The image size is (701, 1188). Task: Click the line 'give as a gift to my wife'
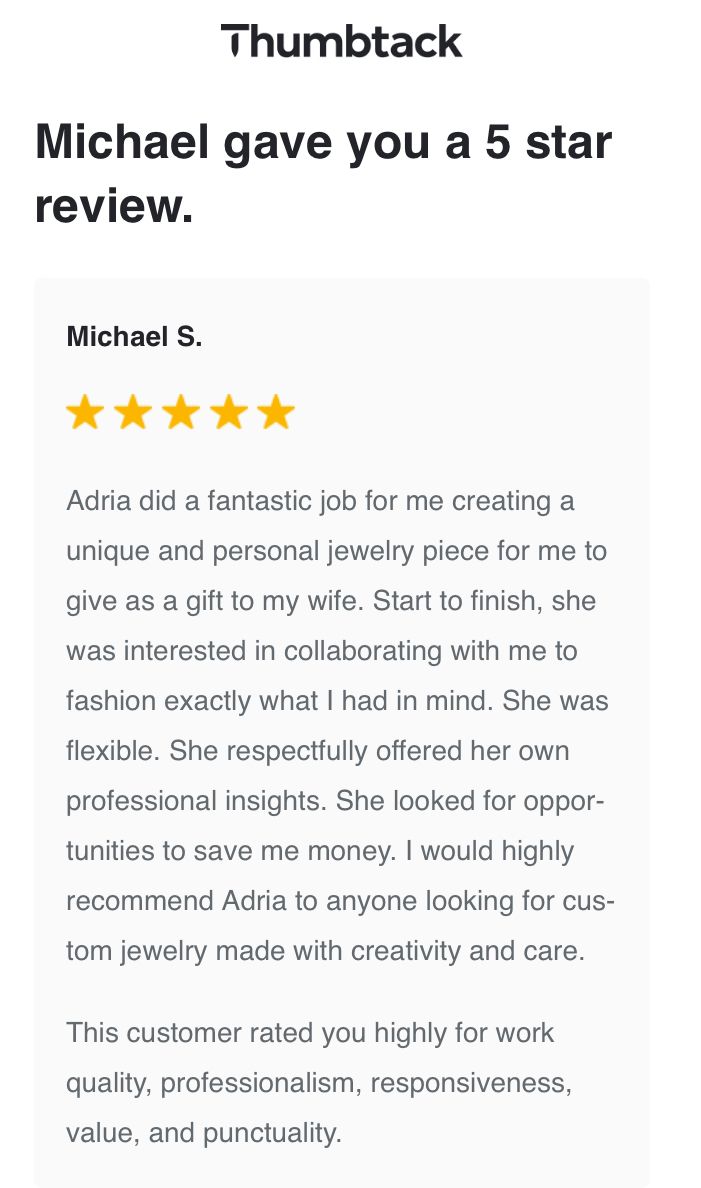330,601
